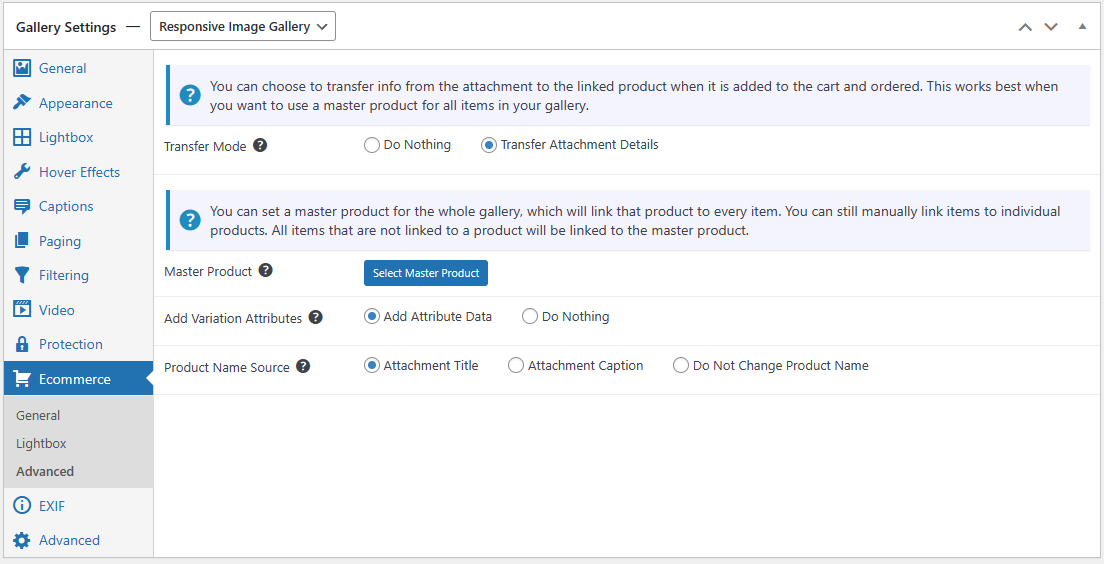Select the Do Nothing transfer mode
This screenshot has height=564, width=1104.
pyautogui.click(x=372, y=145)
